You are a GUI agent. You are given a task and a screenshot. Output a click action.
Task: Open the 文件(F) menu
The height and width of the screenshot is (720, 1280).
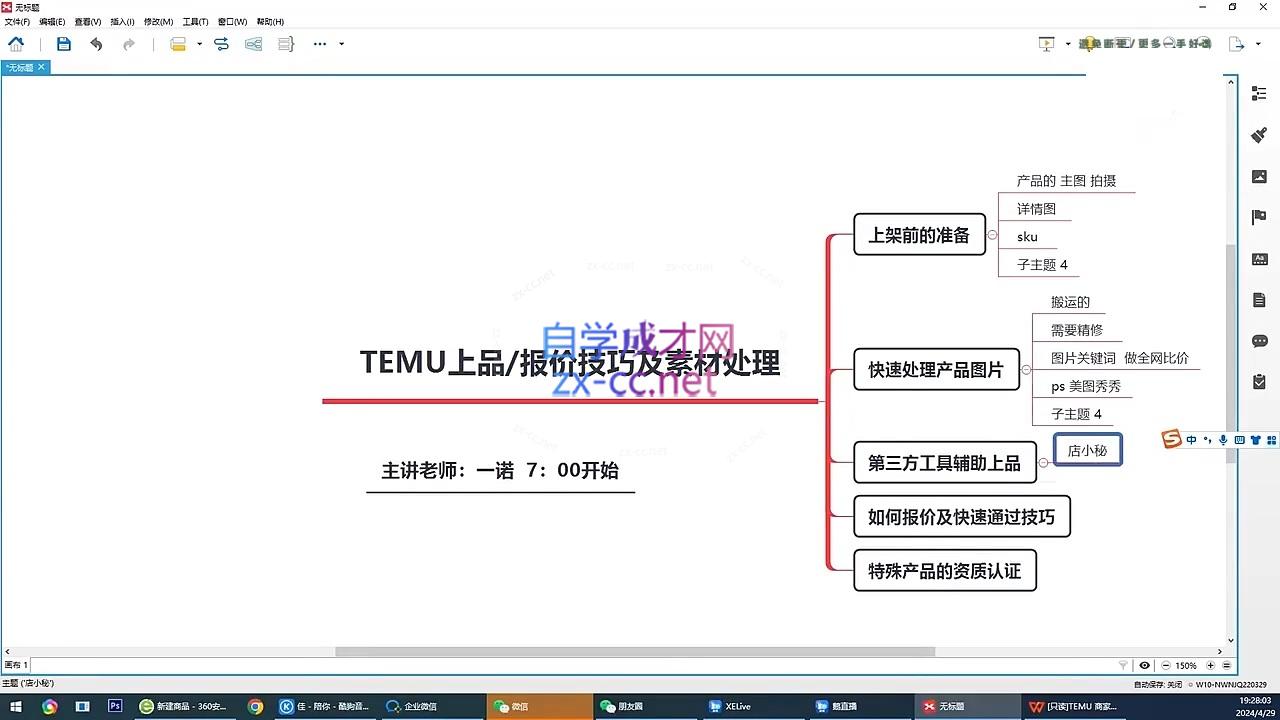pos(17,21)
